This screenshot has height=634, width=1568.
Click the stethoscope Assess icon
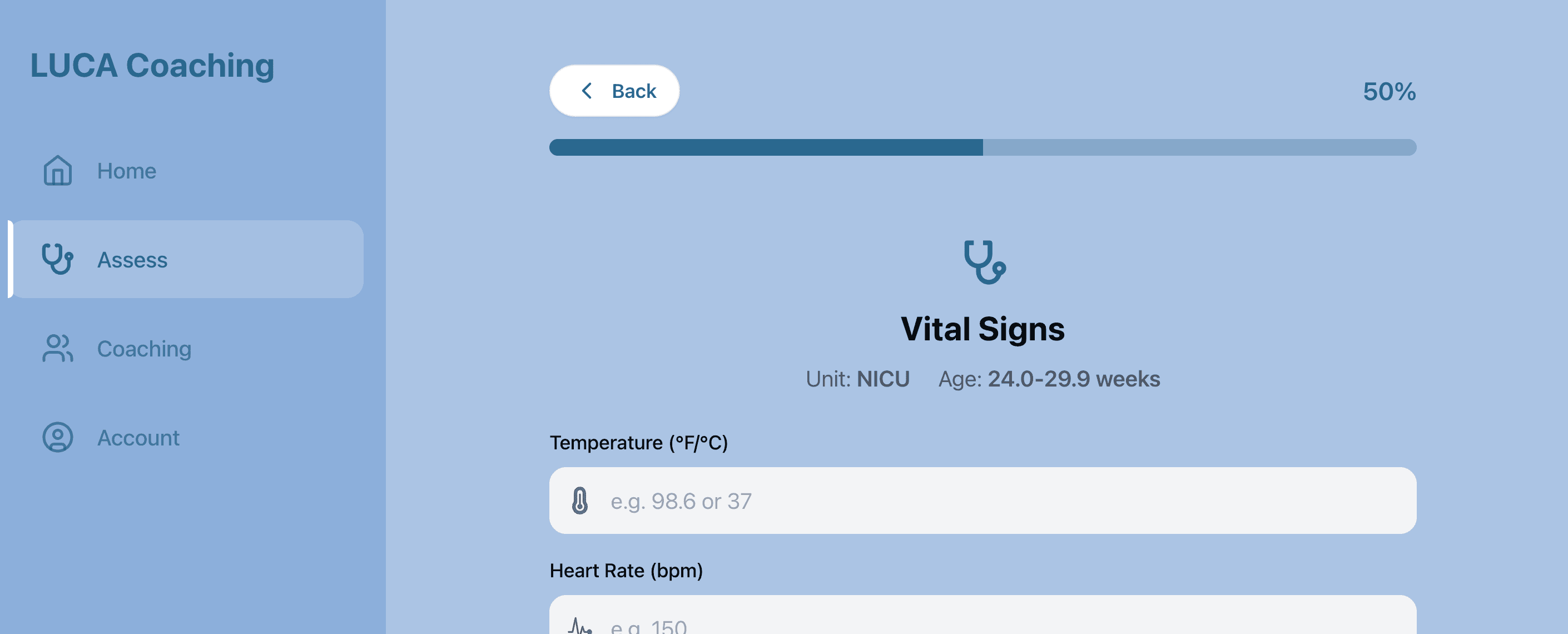coord(57,260)
